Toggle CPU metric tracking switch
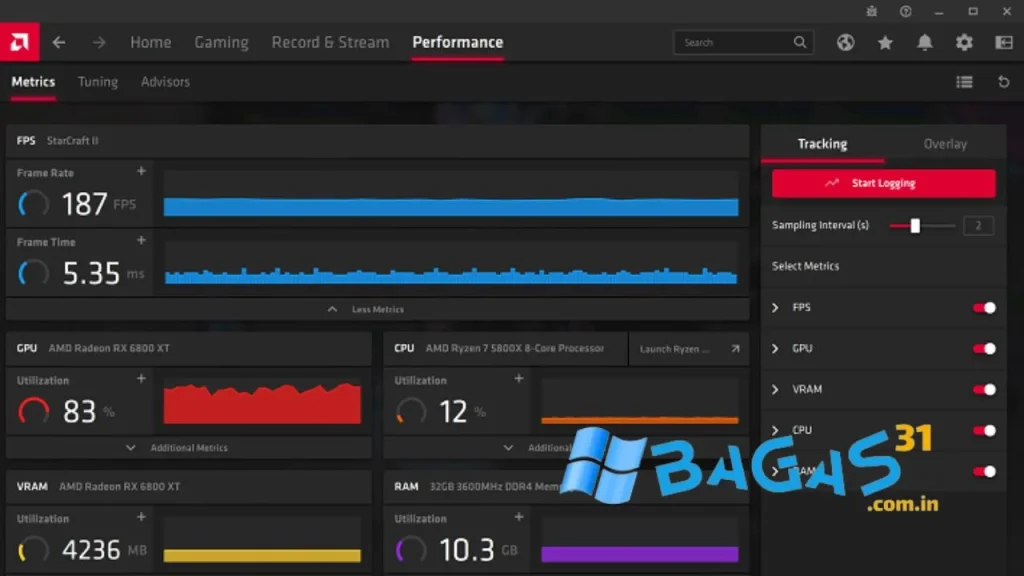 [984, 430]
